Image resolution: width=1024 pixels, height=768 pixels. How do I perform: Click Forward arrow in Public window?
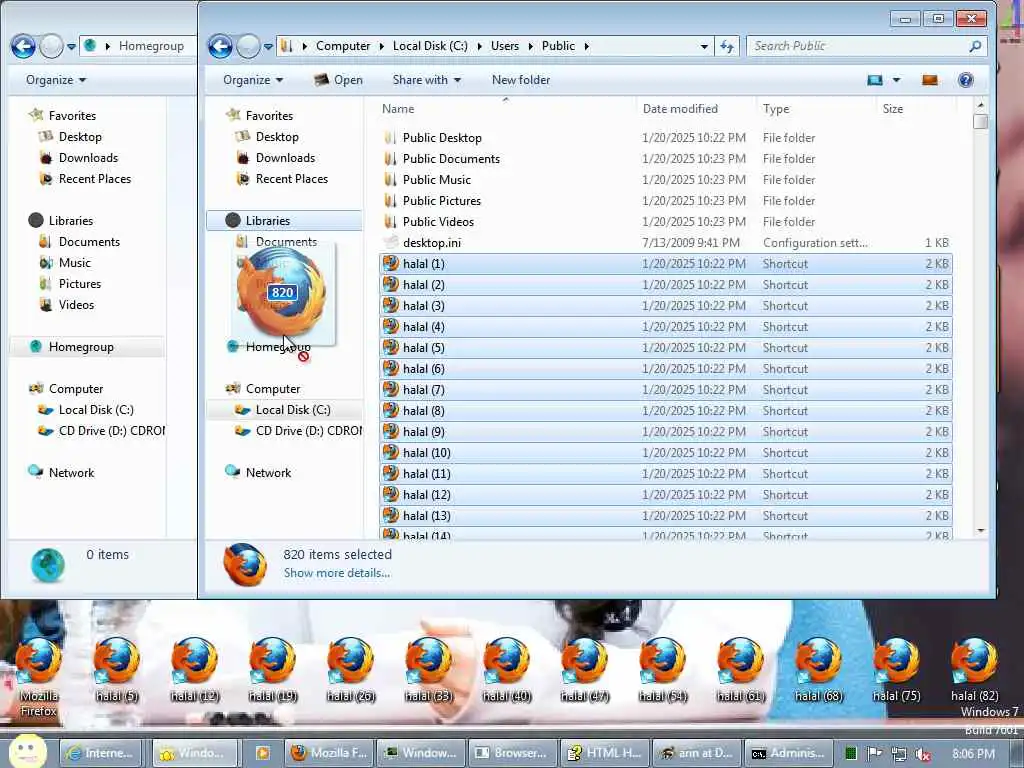(248, 46)
